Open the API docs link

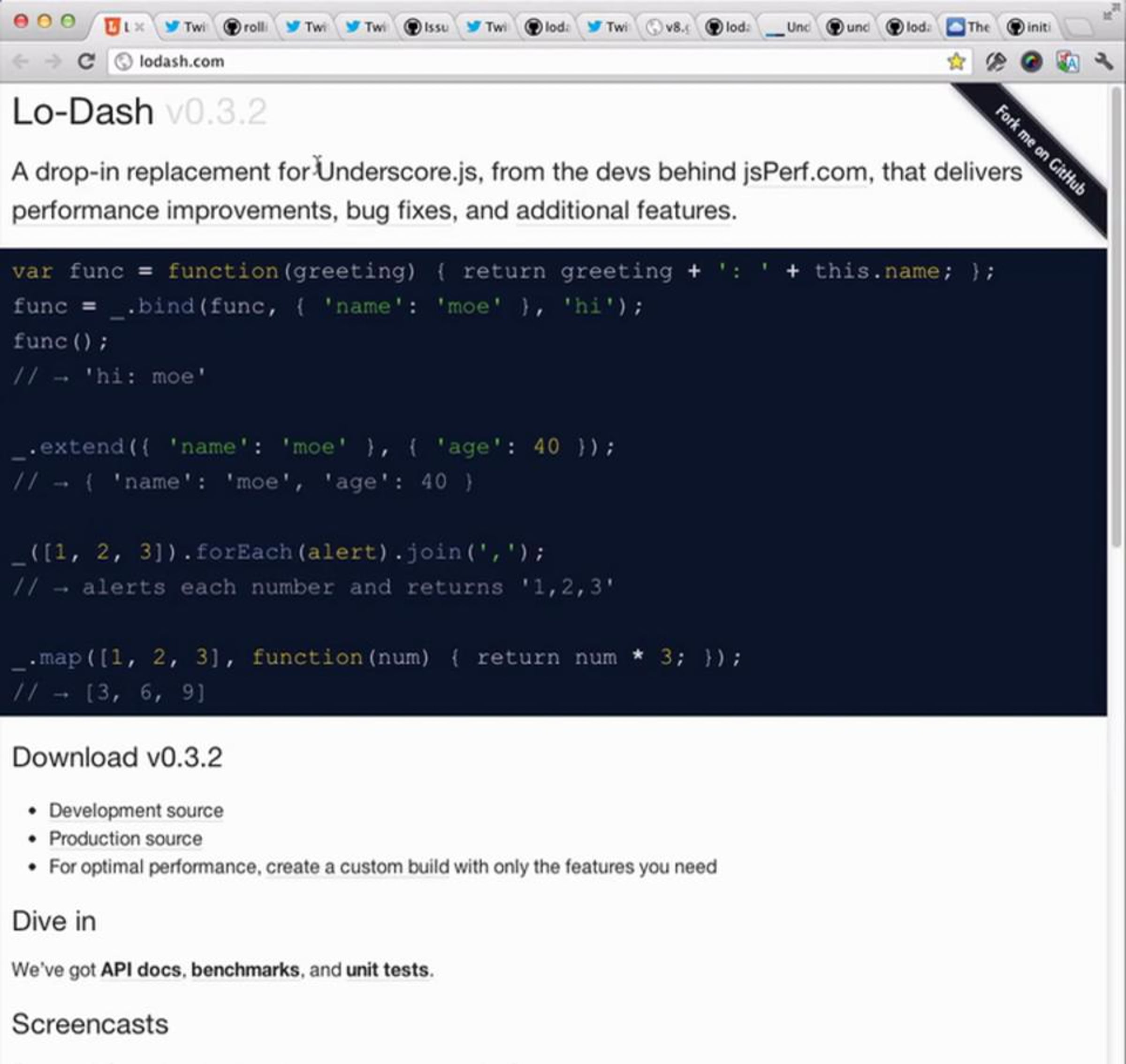(141, 970)
